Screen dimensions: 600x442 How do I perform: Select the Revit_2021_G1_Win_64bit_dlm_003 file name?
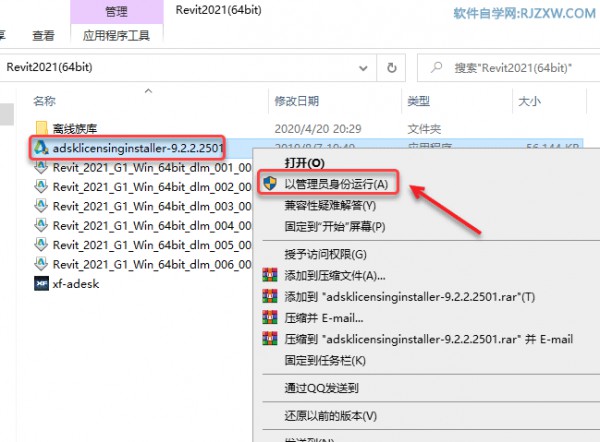(152, 206)
